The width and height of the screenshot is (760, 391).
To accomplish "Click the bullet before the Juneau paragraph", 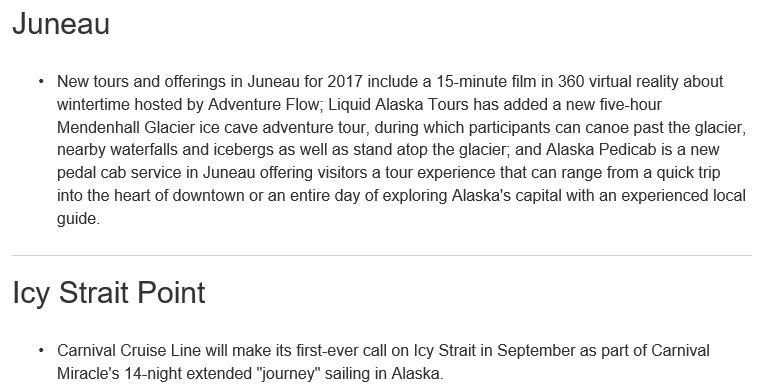I will pos(41,81).
